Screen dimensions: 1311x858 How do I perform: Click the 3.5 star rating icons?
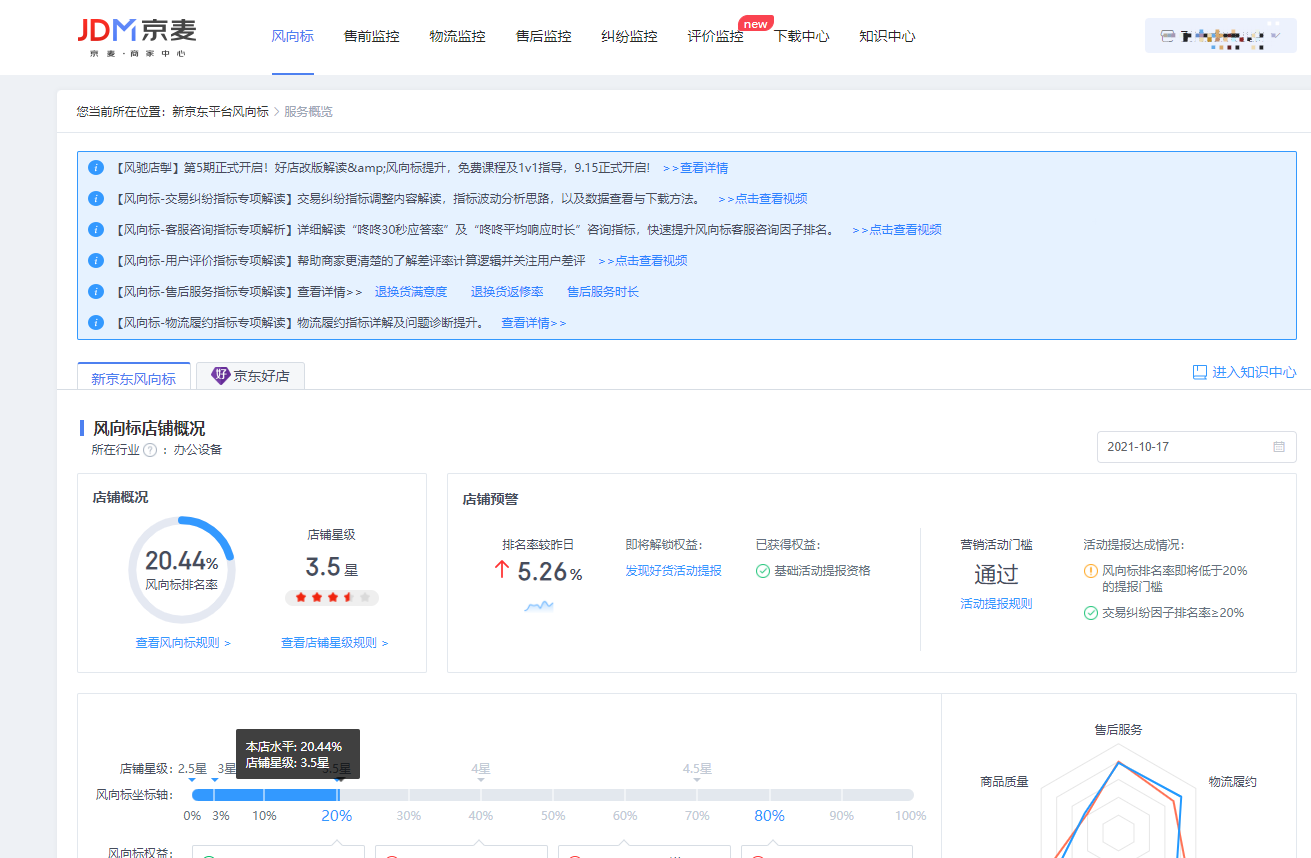coord(332,598)
